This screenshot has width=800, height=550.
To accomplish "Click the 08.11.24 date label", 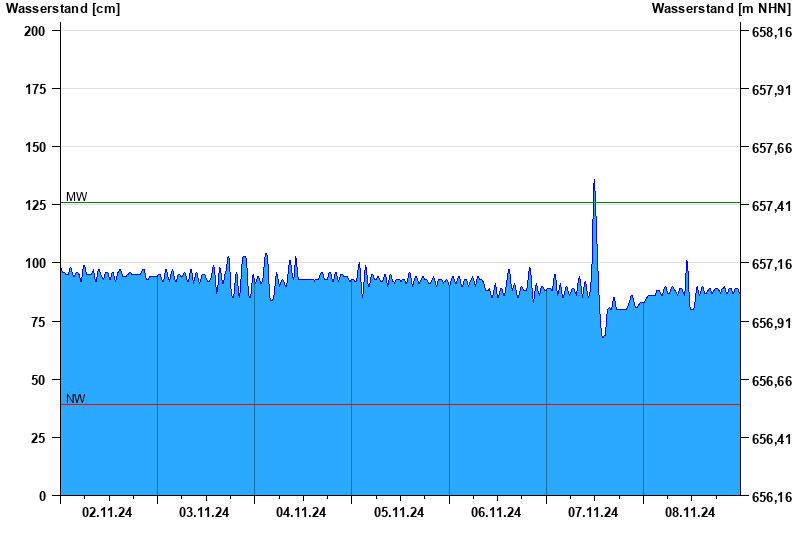I will pos(690,512).
